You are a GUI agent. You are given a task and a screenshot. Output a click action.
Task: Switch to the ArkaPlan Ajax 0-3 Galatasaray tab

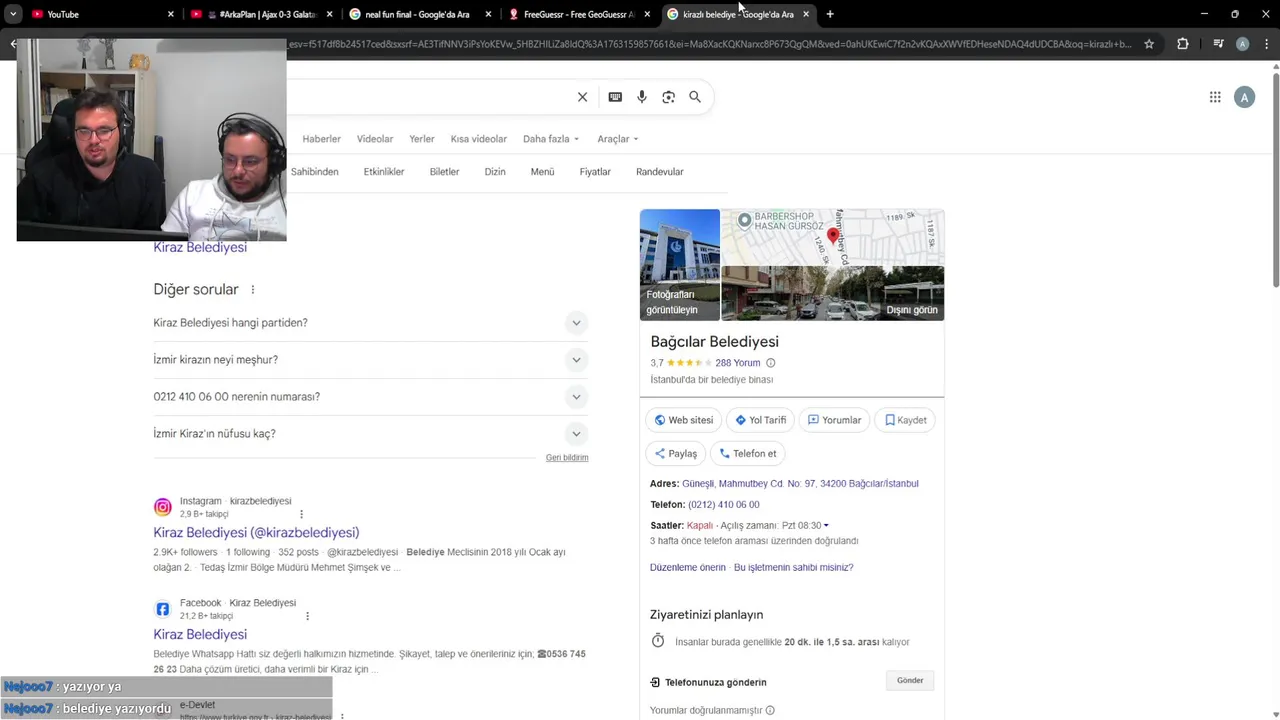[262, 14]
